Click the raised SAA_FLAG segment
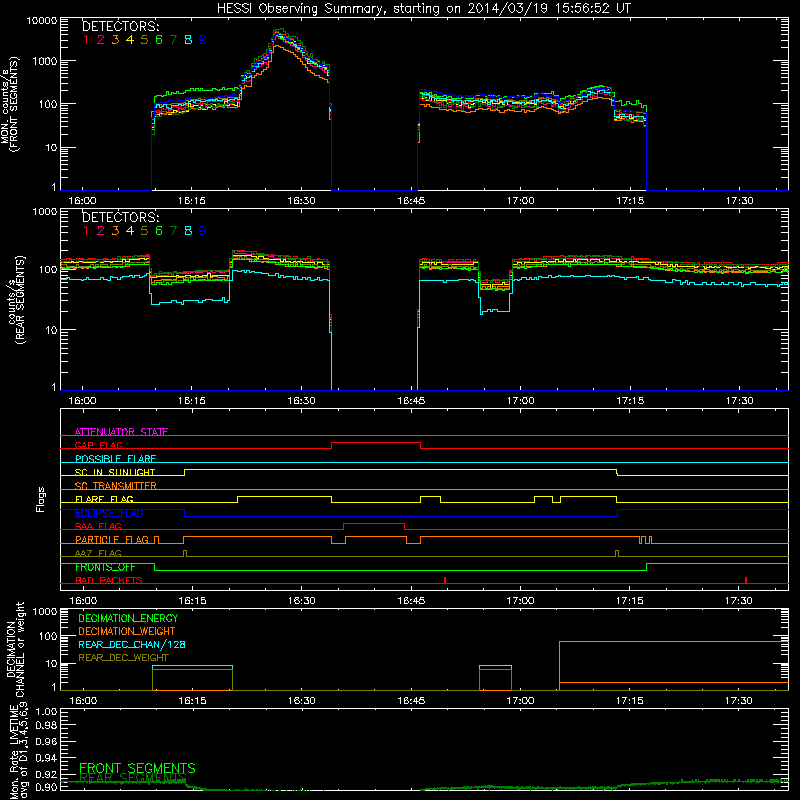Screen dimensions: 800x800 coord(374,524)
